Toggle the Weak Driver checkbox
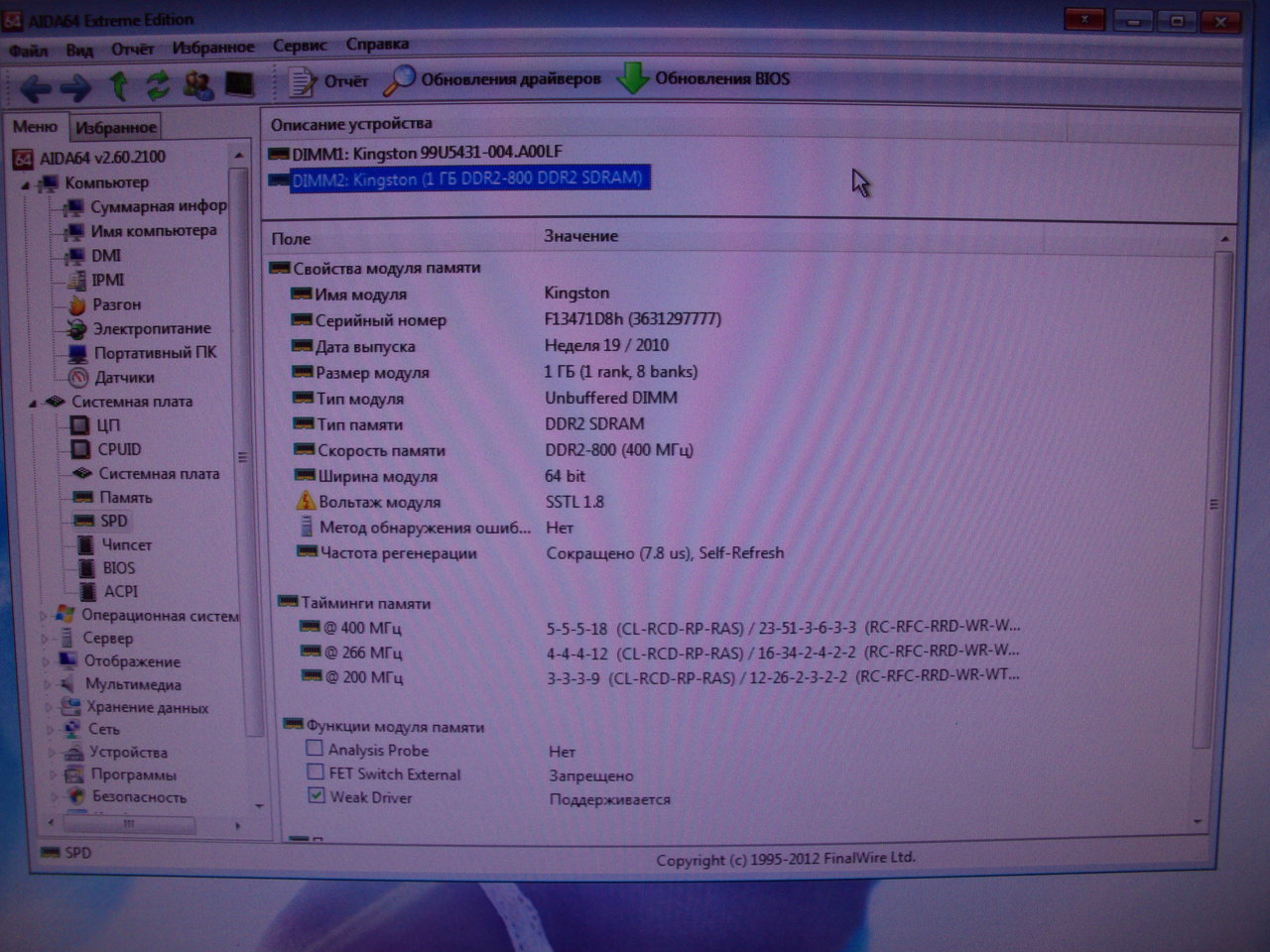The height and width of the screenshot is (952, 1270). (317, 796)
